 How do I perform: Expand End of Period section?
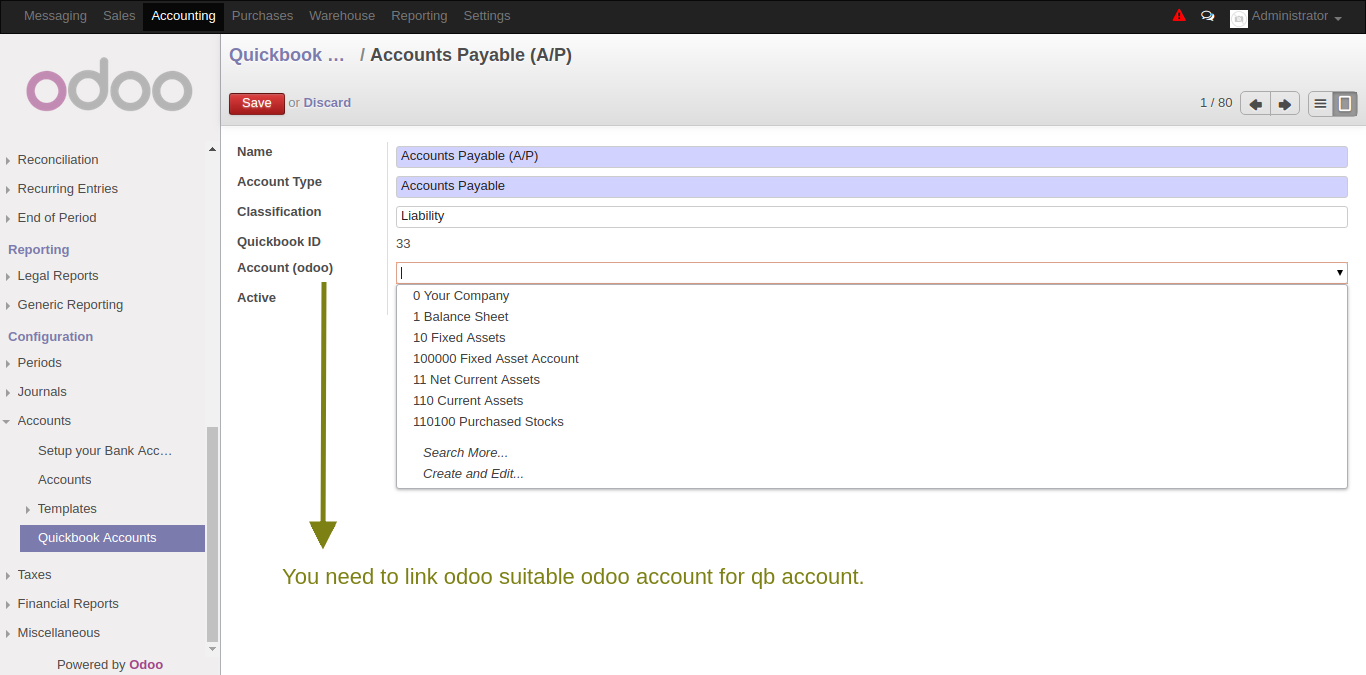coord(56,218)
